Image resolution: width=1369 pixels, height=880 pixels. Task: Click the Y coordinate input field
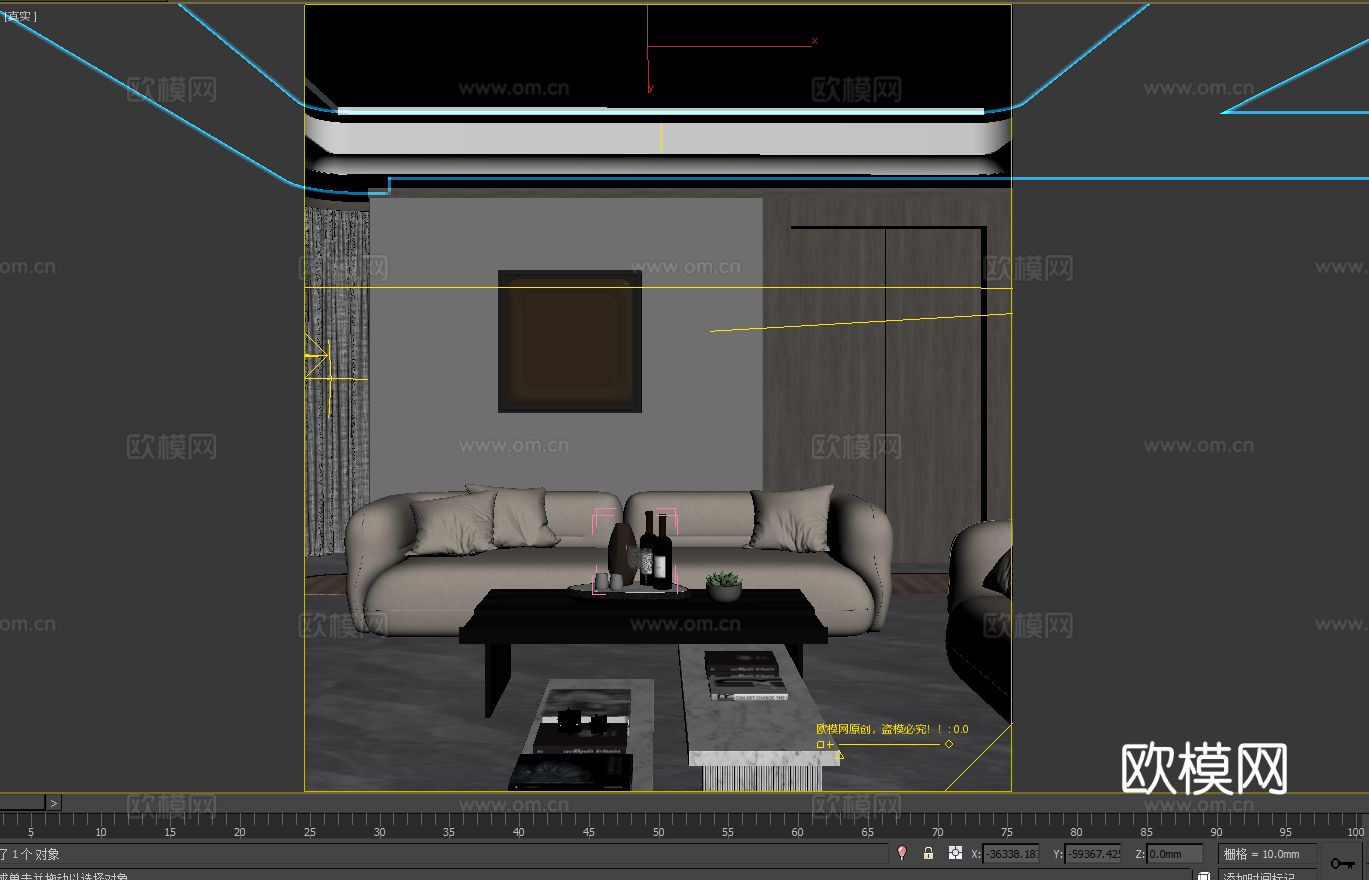tap(1092, 854)
